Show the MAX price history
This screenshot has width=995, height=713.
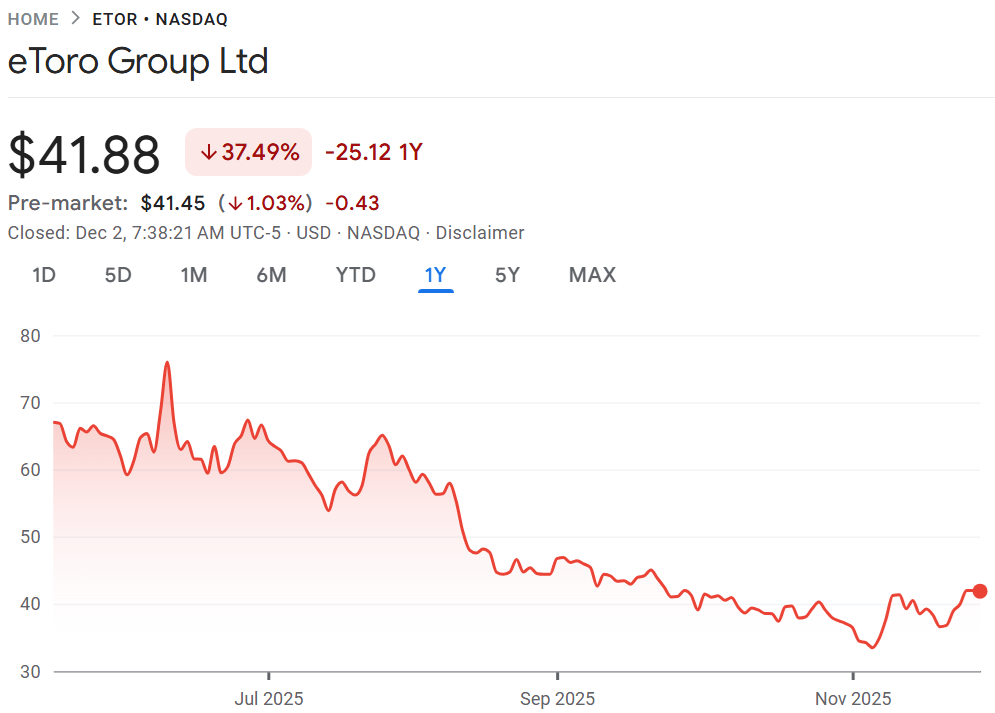click(x=592, y=275)
